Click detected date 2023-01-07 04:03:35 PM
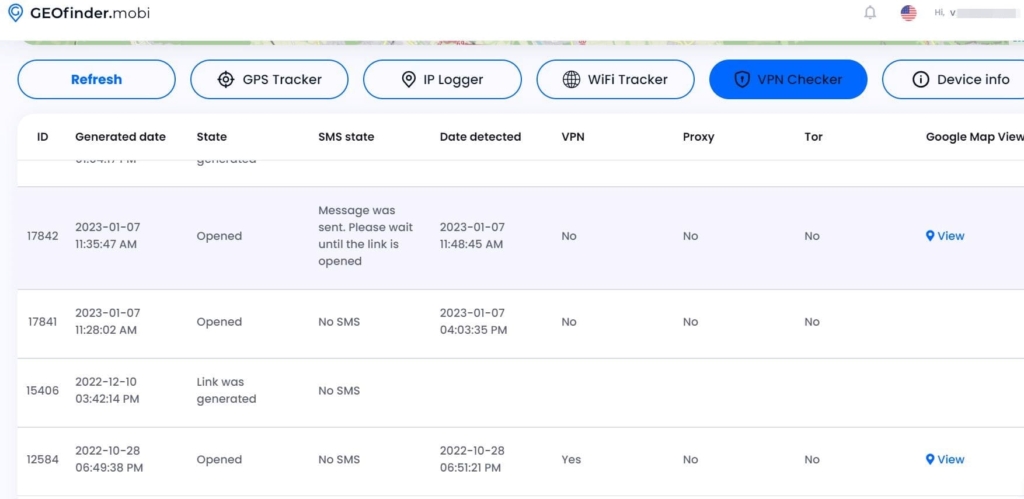Viewport: 1024px width, 499px height. point(473,322)
